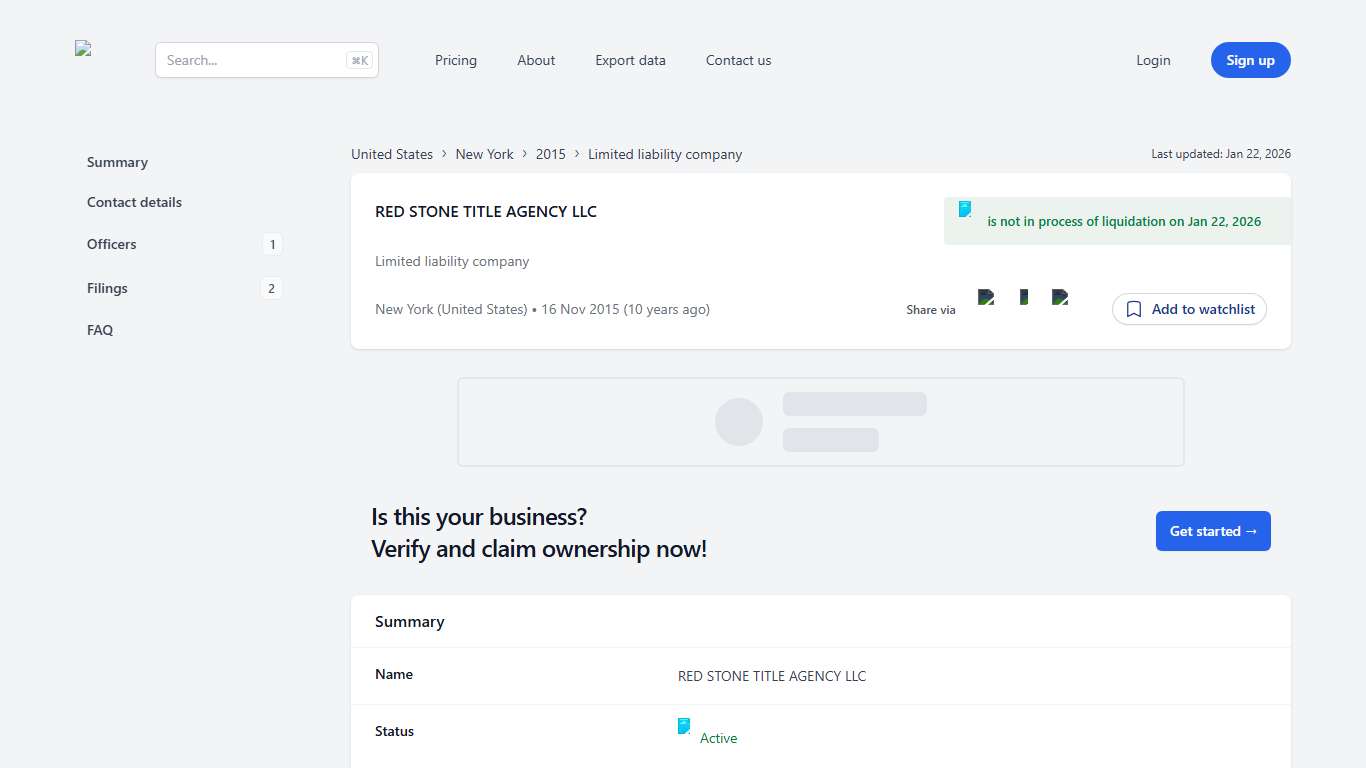Focus the Search input field
The width and height of the screenshot is (1366, 768).
point(252,60)
